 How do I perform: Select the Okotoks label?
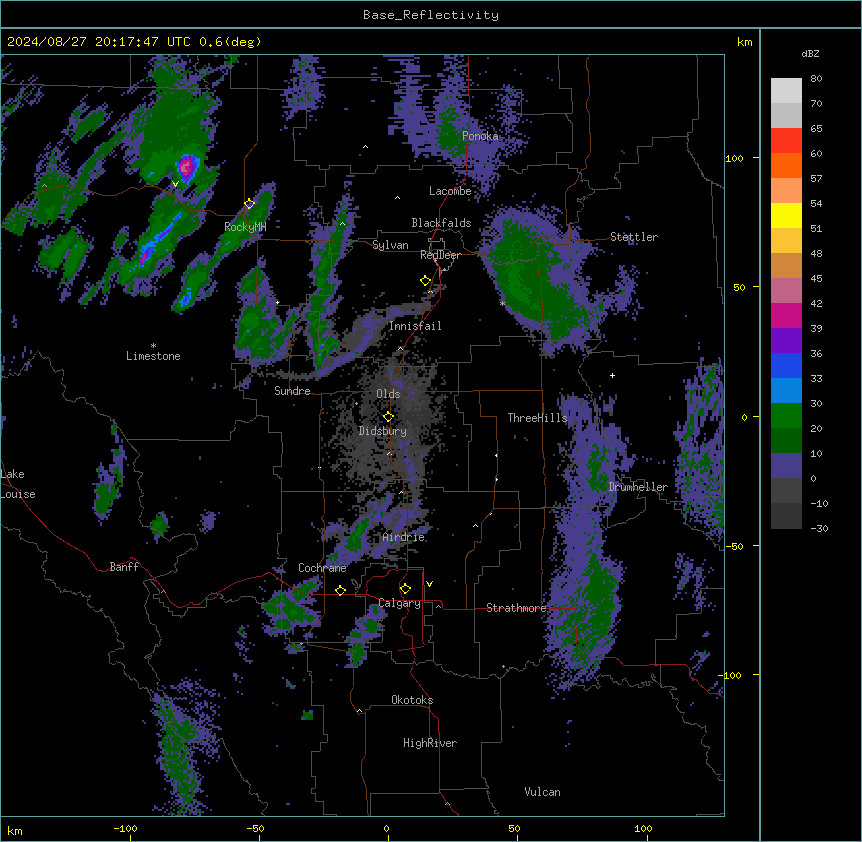(412, 700)
